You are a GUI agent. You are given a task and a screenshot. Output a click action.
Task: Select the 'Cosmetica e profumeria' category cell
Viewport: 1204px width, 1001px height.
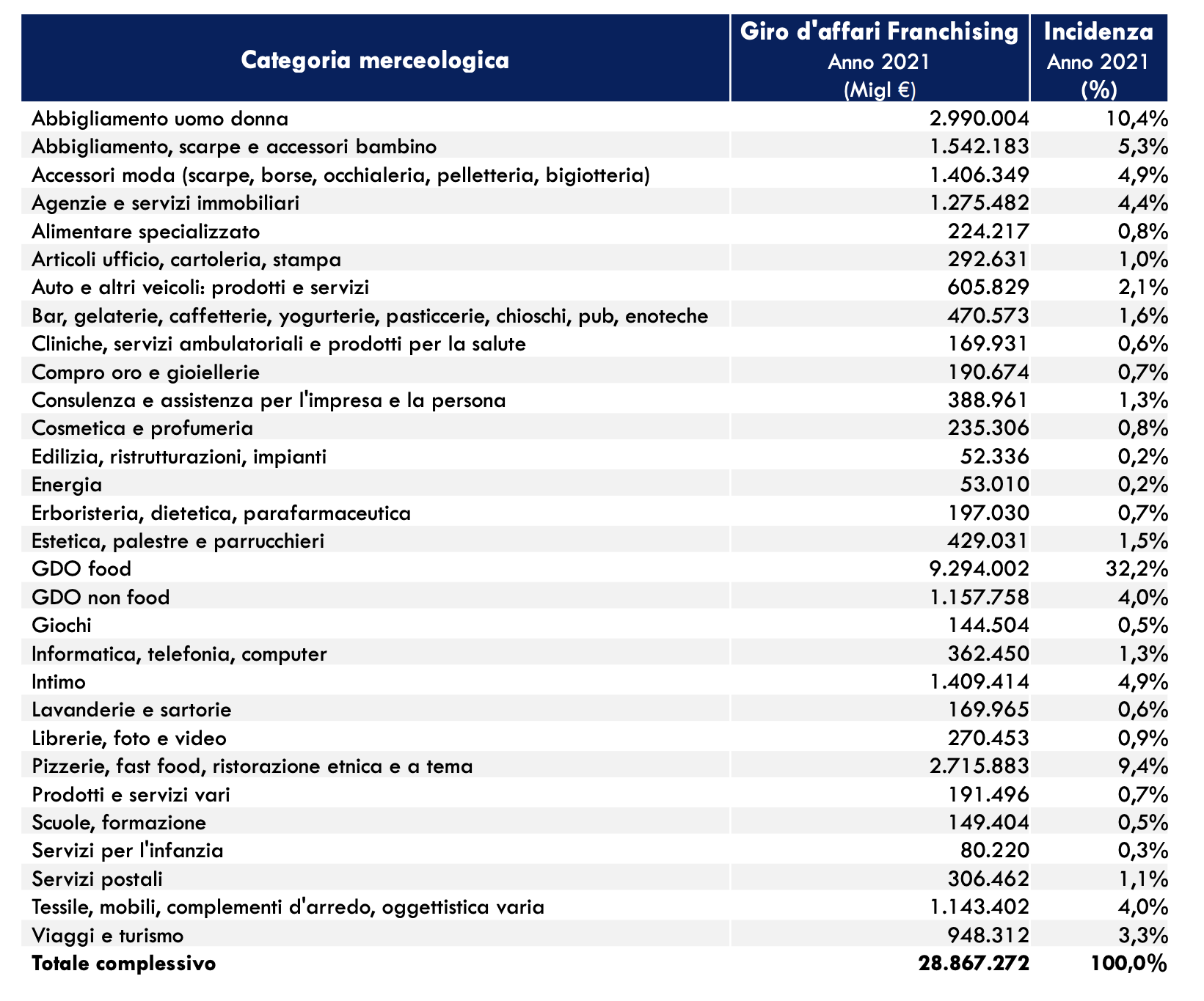tap(142, 428)
